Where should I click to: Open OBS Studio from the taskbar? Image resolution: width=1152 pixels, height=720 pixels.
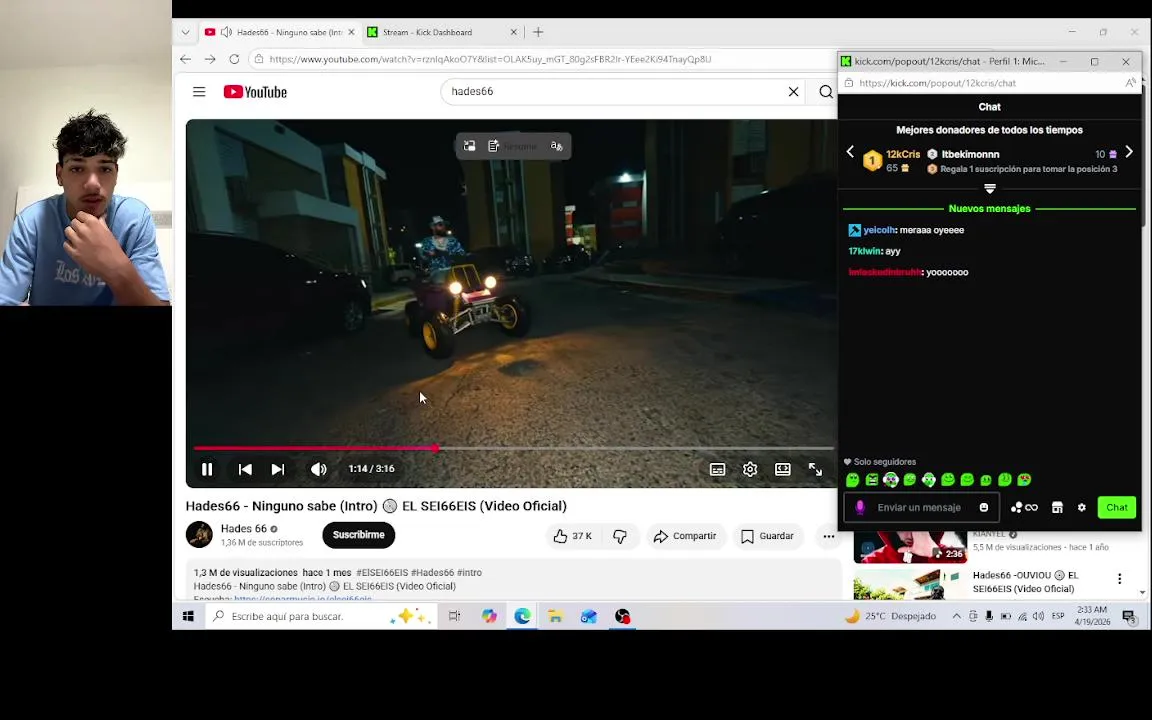pos(622,616)
